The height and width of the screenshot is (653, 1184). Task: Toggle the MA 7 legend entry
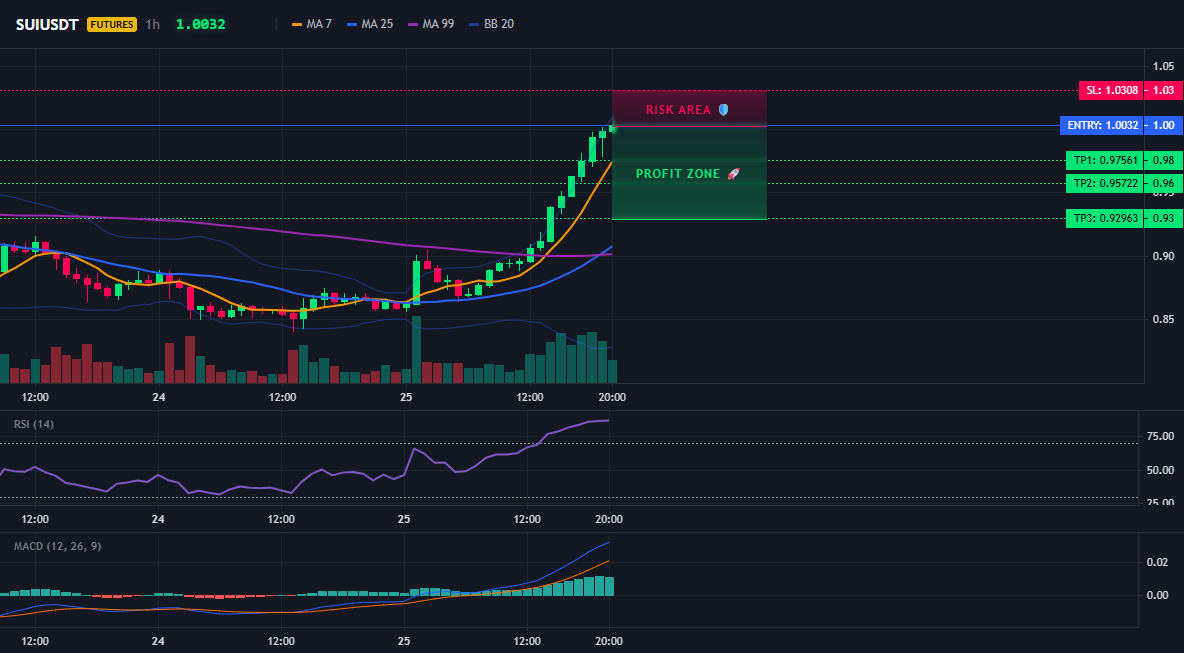pos(311,24)
